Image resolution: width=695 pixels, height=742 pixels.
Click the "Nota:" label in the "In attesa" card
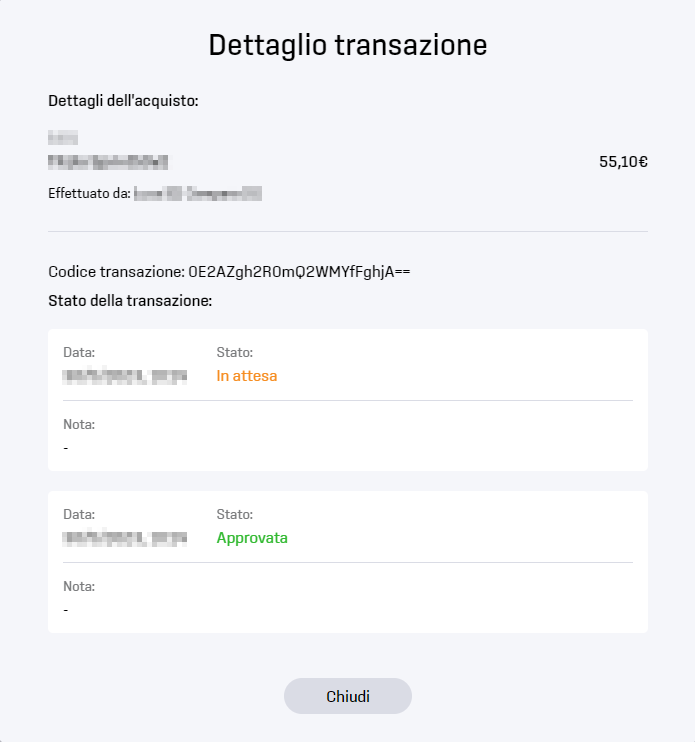coord(79,424)
